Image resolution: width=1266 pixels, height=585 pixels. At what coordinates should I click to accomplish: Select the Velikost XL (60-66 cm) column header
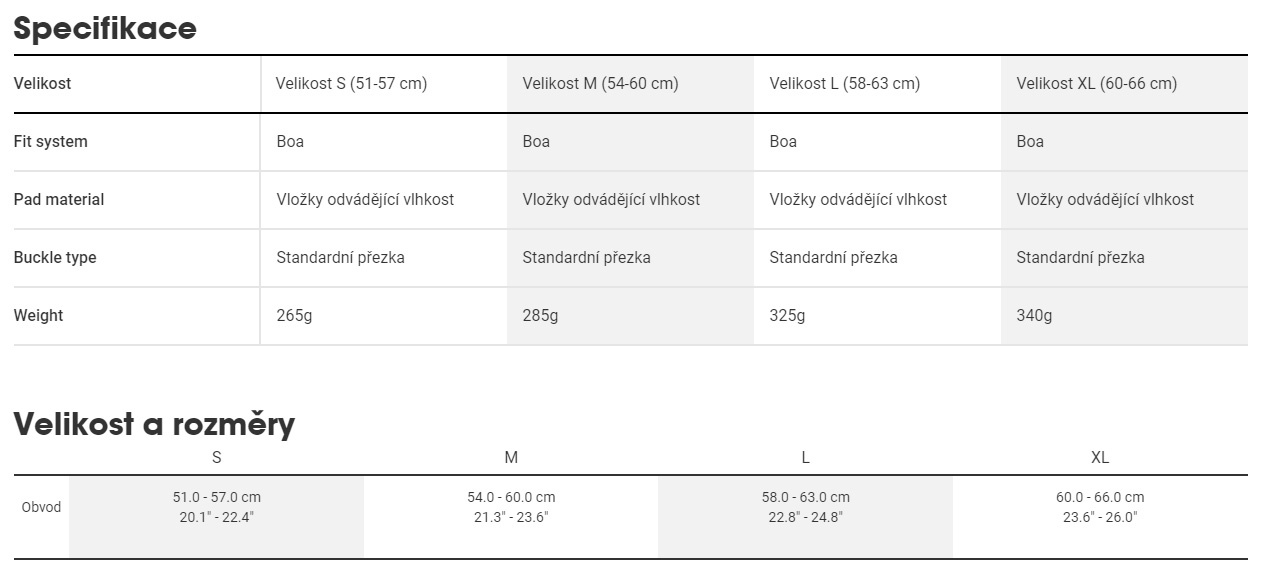tap(1096, 84)
